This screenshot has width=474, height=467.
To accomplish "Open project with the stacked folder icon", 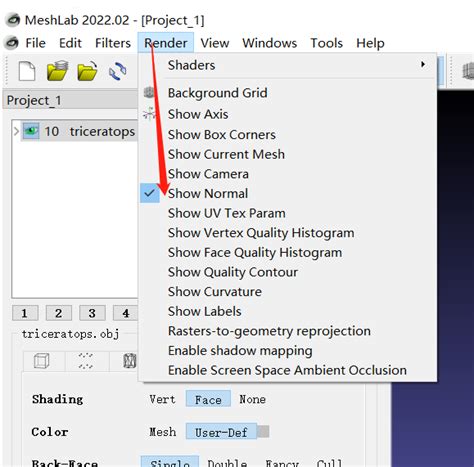I will tap(57, 70).
